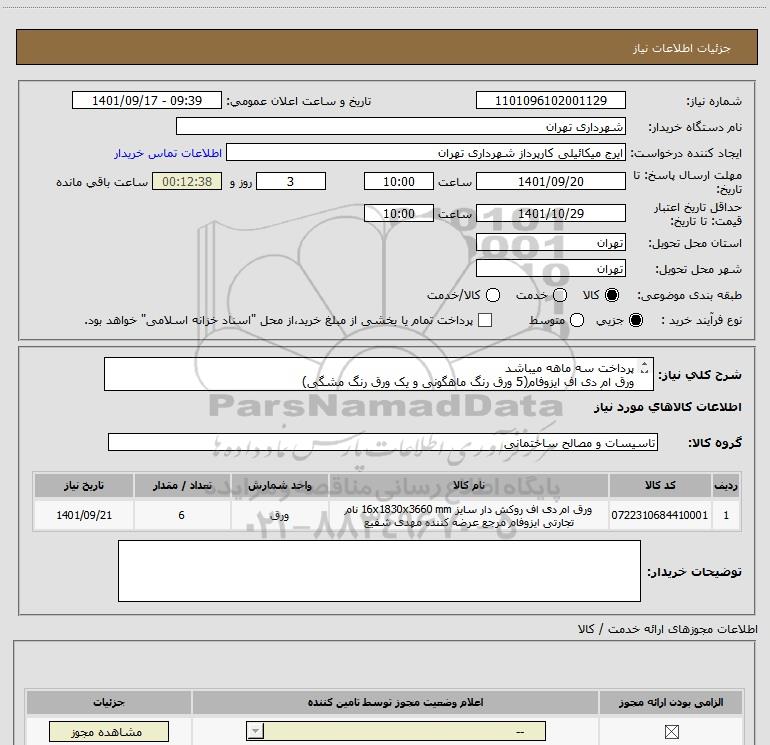Viewport: 770px width, 745px height.
Task: Click the need date cell 1401/09/21
Action: 84,515
